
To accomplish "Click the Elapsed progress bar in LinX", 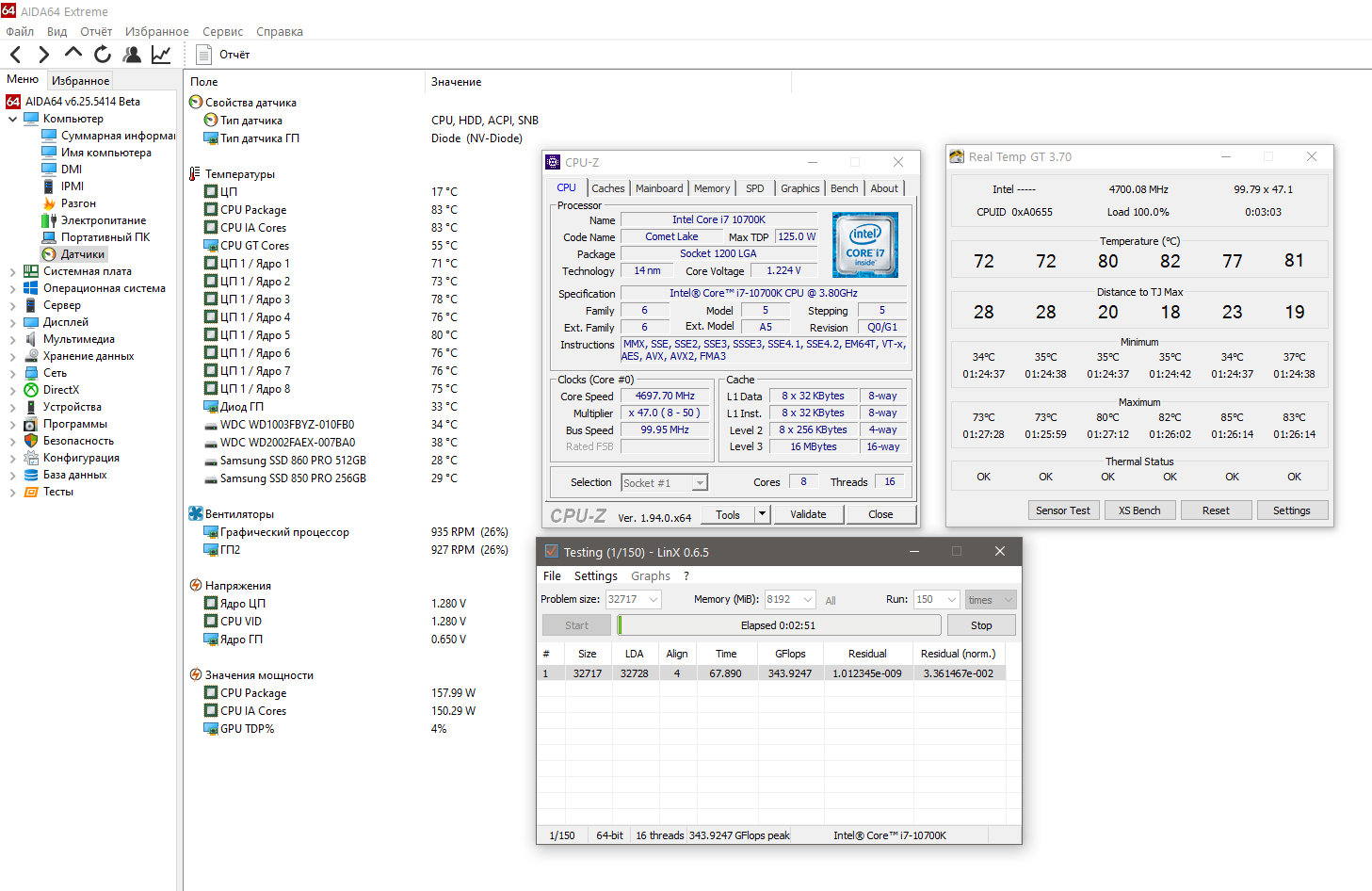I will 778,625.
